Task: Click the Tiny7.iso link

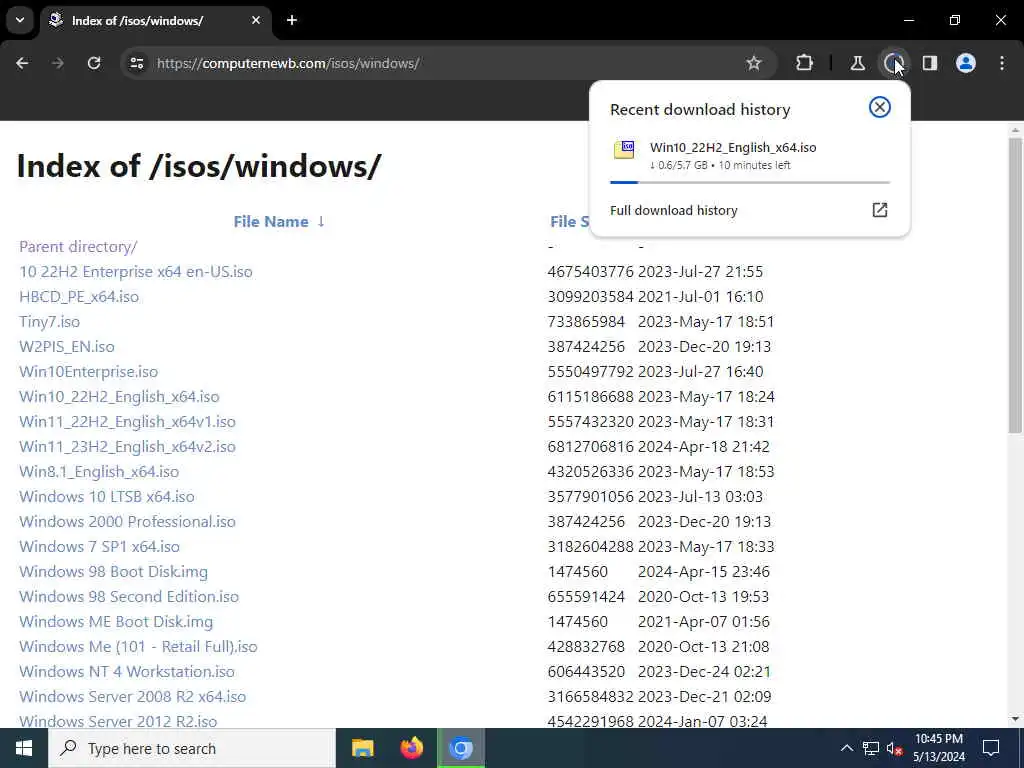Action: click(x=50, y=322)
